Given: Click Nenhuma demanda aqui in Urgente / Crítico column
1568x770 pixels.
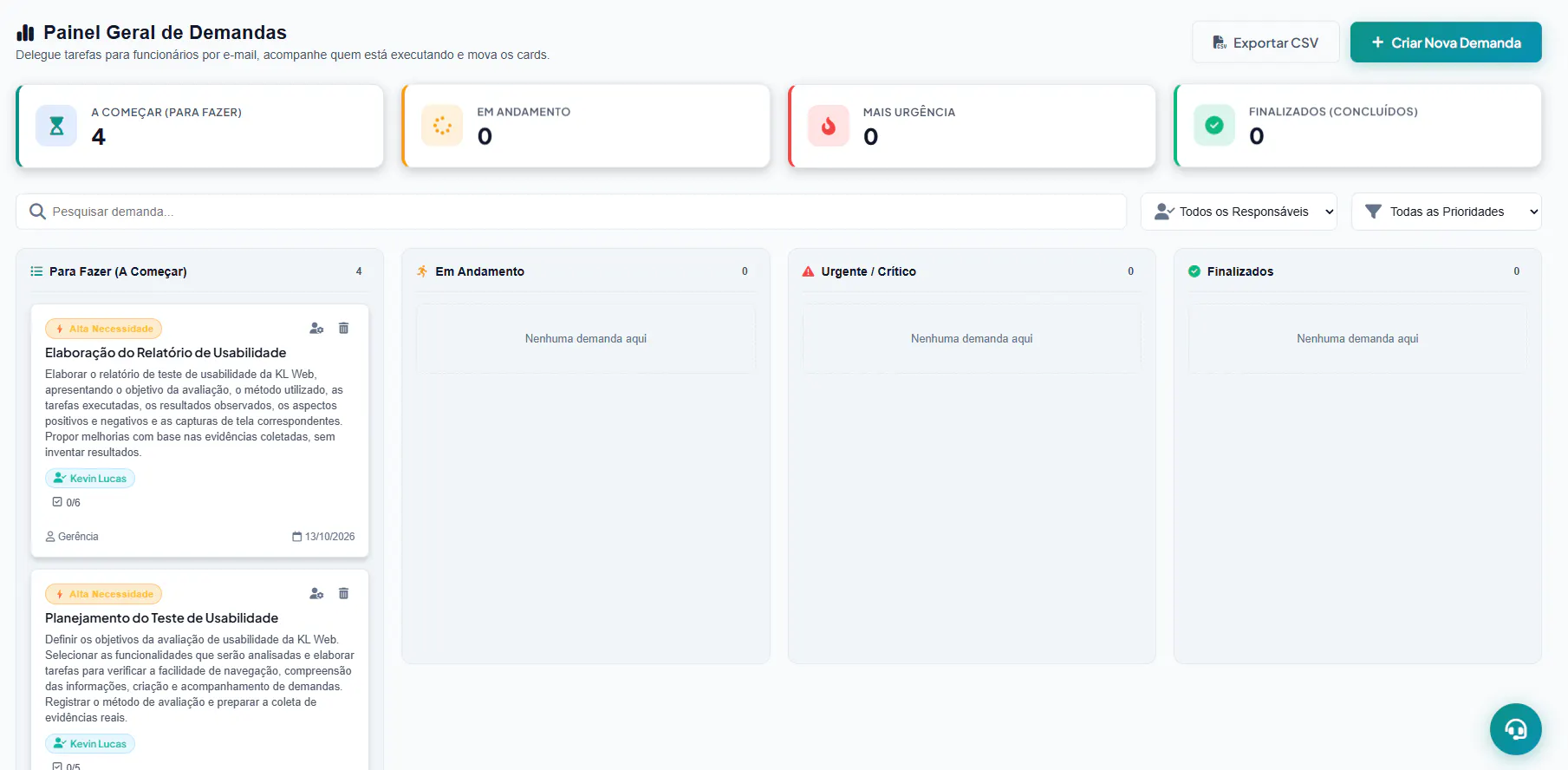Looking at the screenshot, I should coord(972,339).
